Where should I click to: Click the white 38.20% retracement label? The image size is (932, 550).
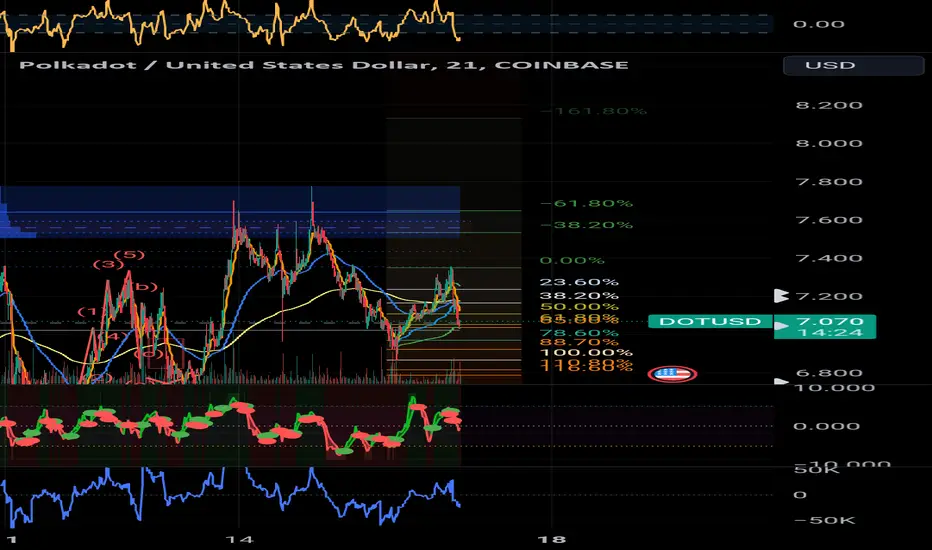(x=579, y=296)
